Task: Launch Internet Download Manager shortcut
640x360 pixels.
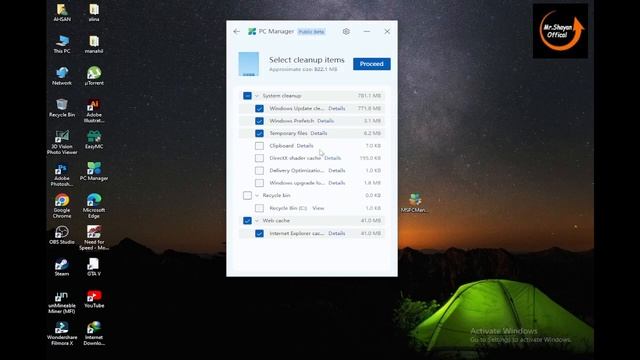Action: pos(94,333)
